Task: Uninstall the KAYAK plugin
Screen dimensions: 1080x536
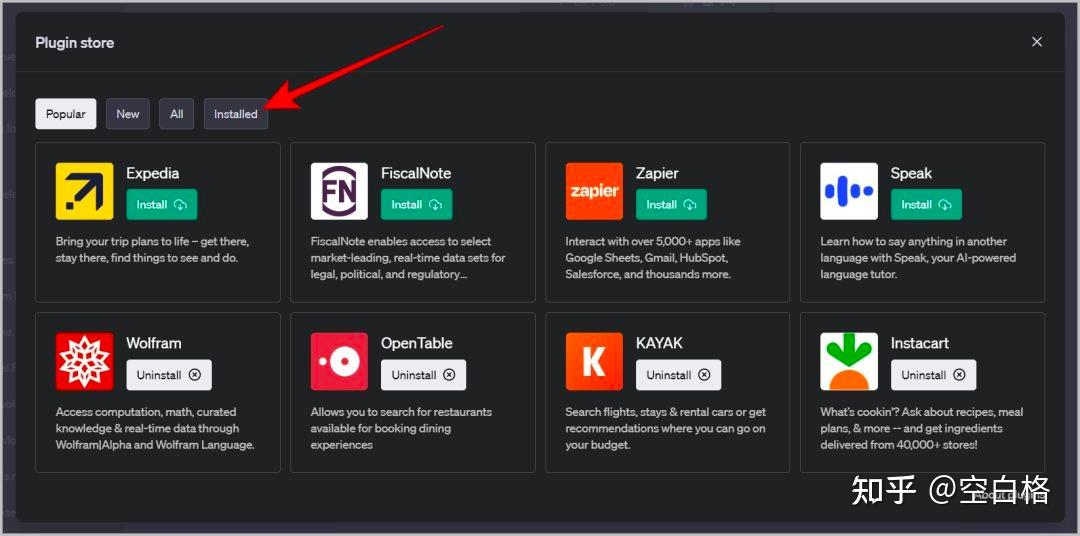Action: pos(678,375)
